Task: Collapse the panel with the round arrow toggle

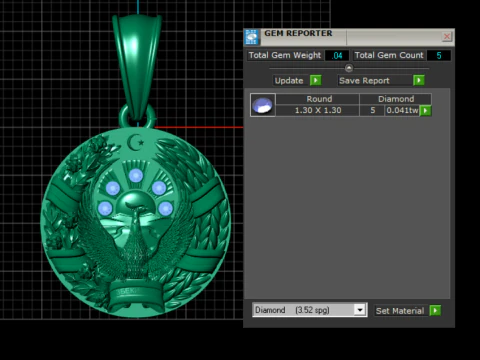Action: [349, 68]
